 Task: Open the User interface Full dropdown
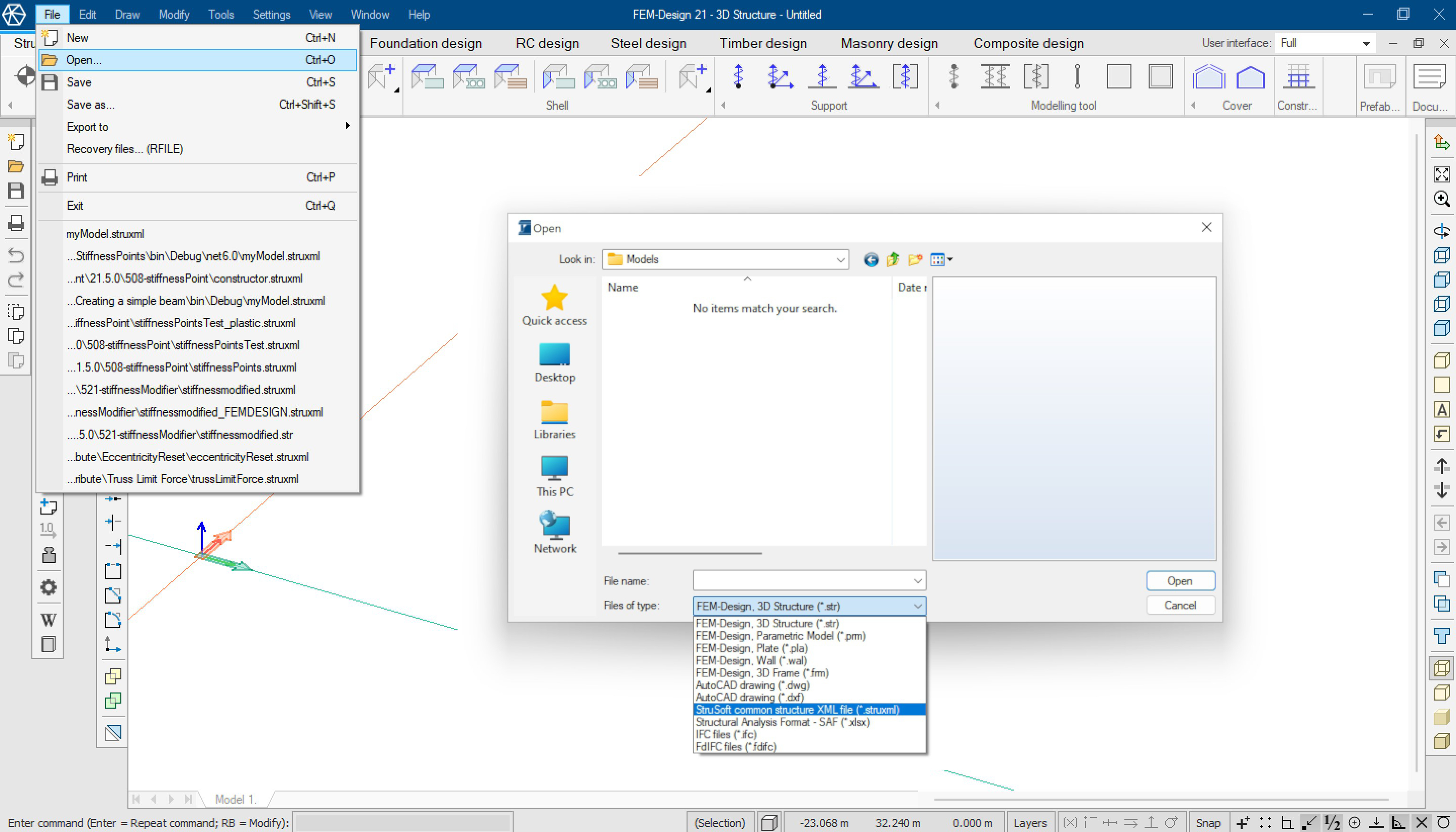click(1366, 43)
